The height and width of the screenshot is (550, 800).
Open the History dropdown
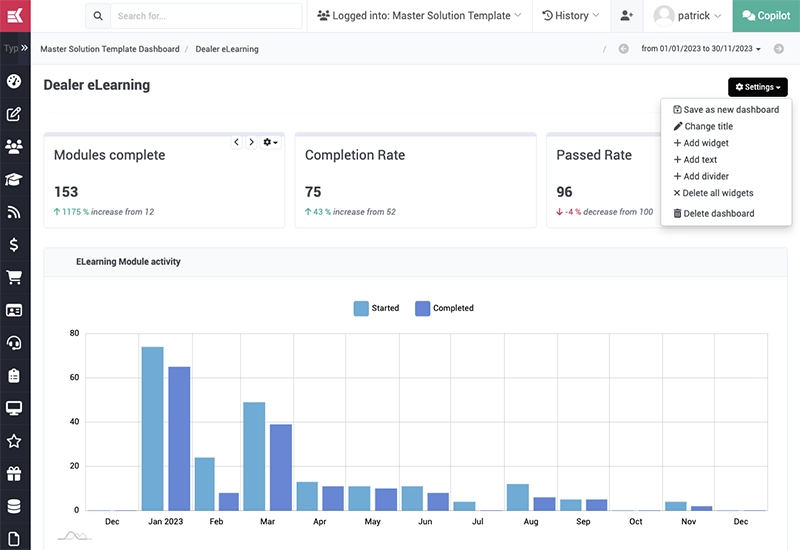click(570, 16)
